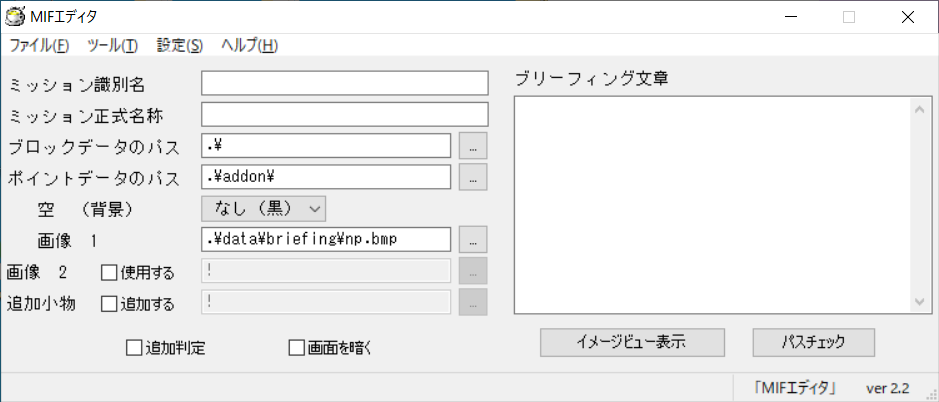The width and height of the screenshot is (939, 402).
Task: Click the 画像 1 path field
Action: tap(326, 239)
